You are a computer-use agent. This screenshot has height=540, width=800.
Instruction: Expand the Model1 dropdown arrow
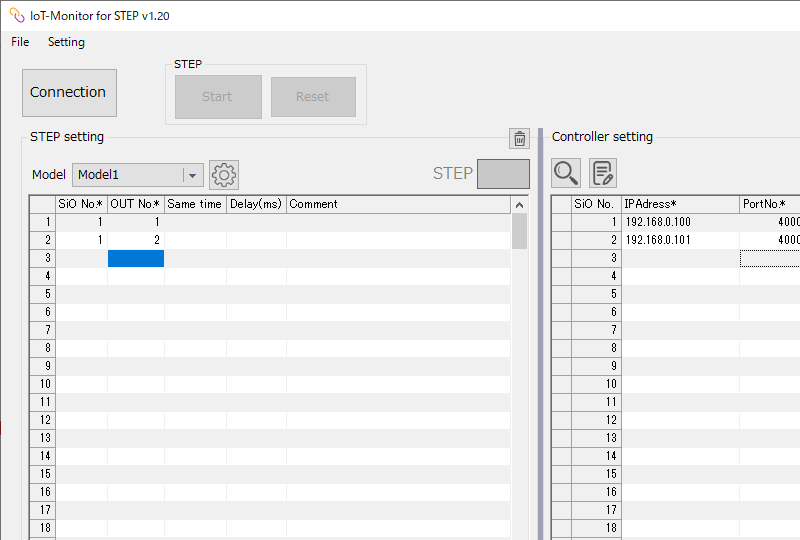coord(192,175)
